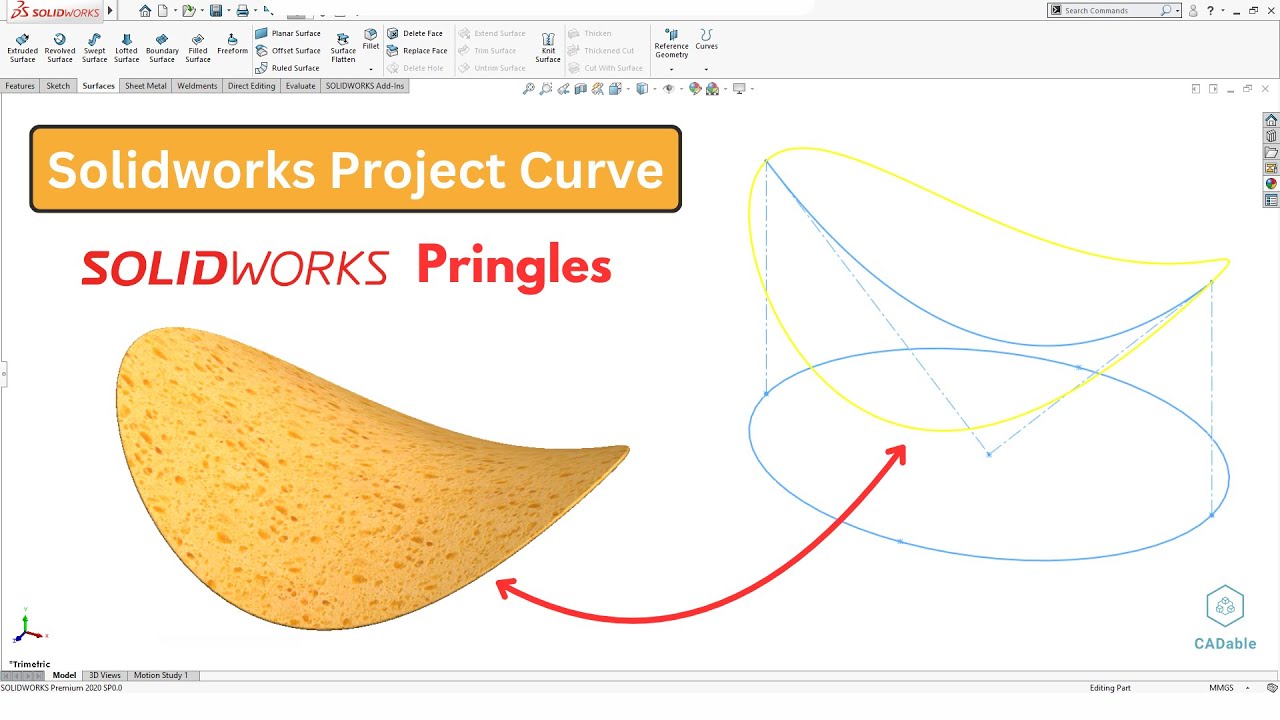Image resolution: width=1280 pixels, height=720 pixels.
Task: Pick the Boundary Surface tool
Action: click(x=162, y=47)
